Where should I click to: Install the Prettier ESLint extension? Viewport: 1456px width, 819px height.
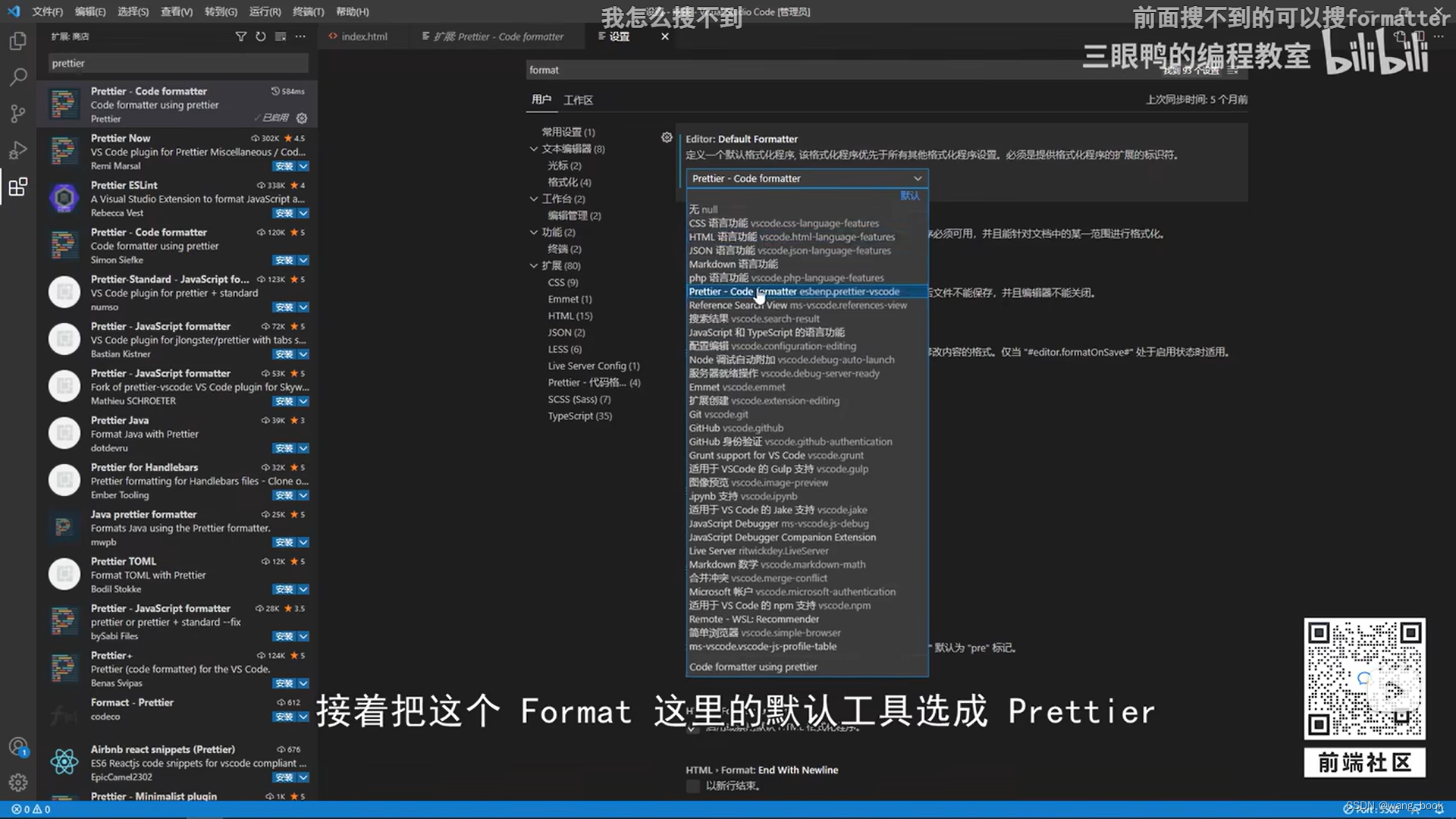pos(284,213)
